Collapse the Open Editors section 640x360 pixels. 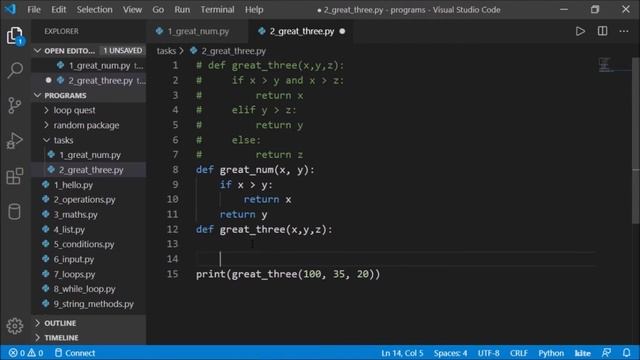[x=38, y=51]
